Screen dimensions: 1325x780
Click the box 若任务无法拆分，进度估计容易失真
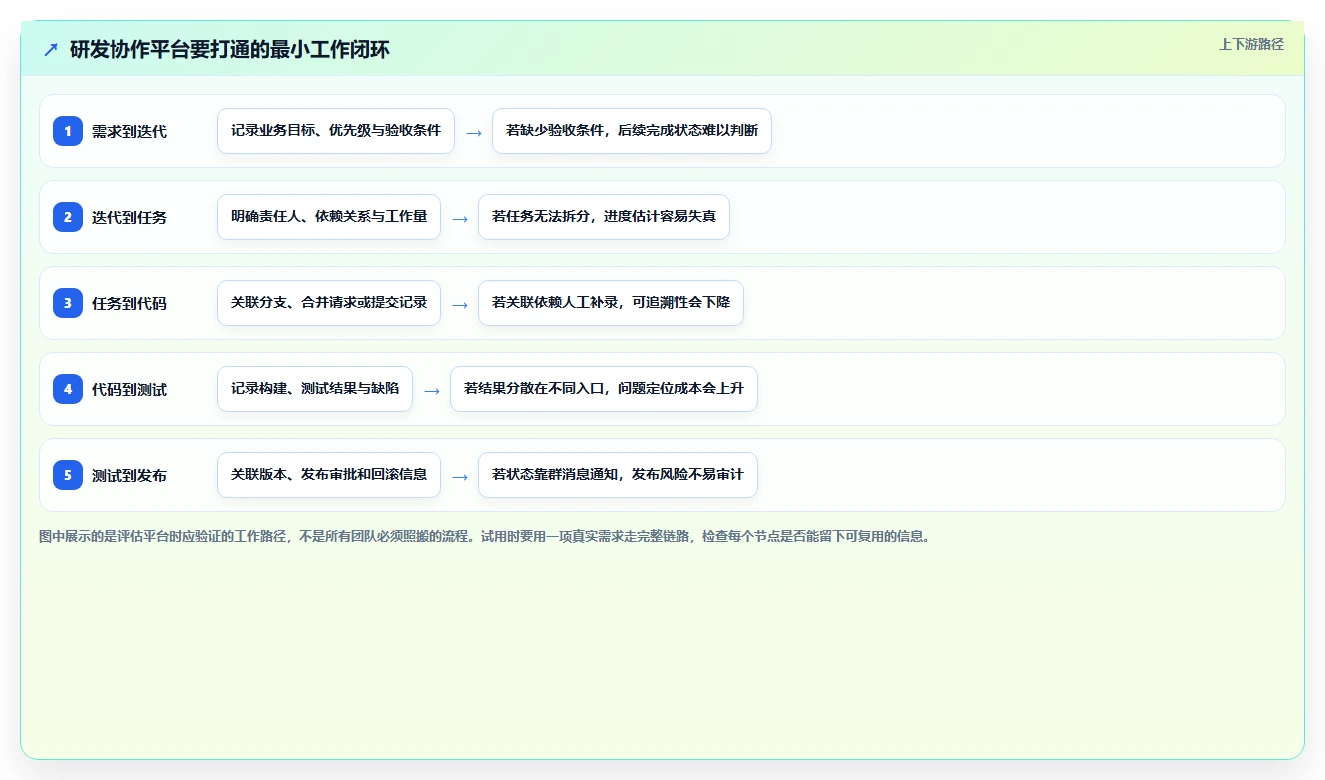(604, 217)
